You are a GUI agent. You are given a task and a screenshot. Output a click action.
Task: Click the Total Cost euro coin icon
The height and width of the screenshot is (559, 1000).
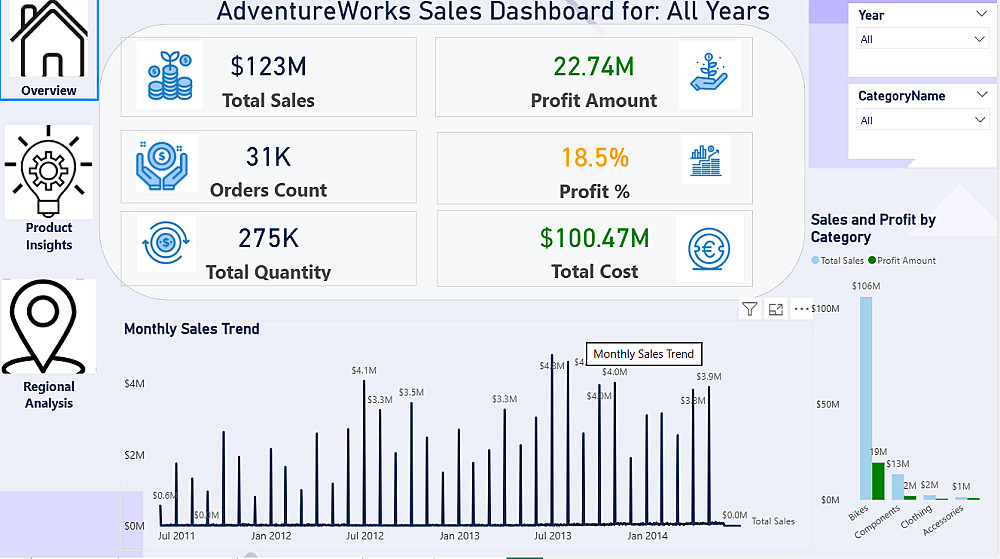(x=709, y=244)
